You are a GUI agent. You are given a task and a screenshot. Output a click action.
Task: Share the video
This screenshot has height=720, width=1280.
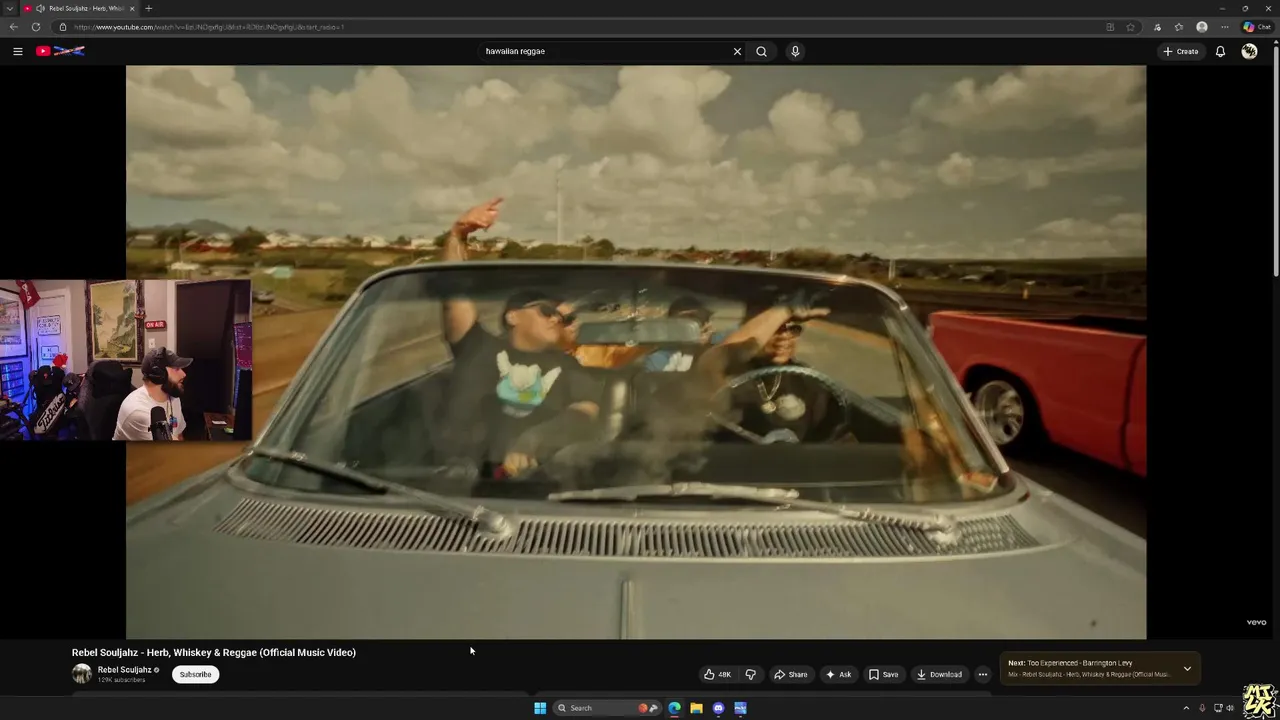(790, 674)
